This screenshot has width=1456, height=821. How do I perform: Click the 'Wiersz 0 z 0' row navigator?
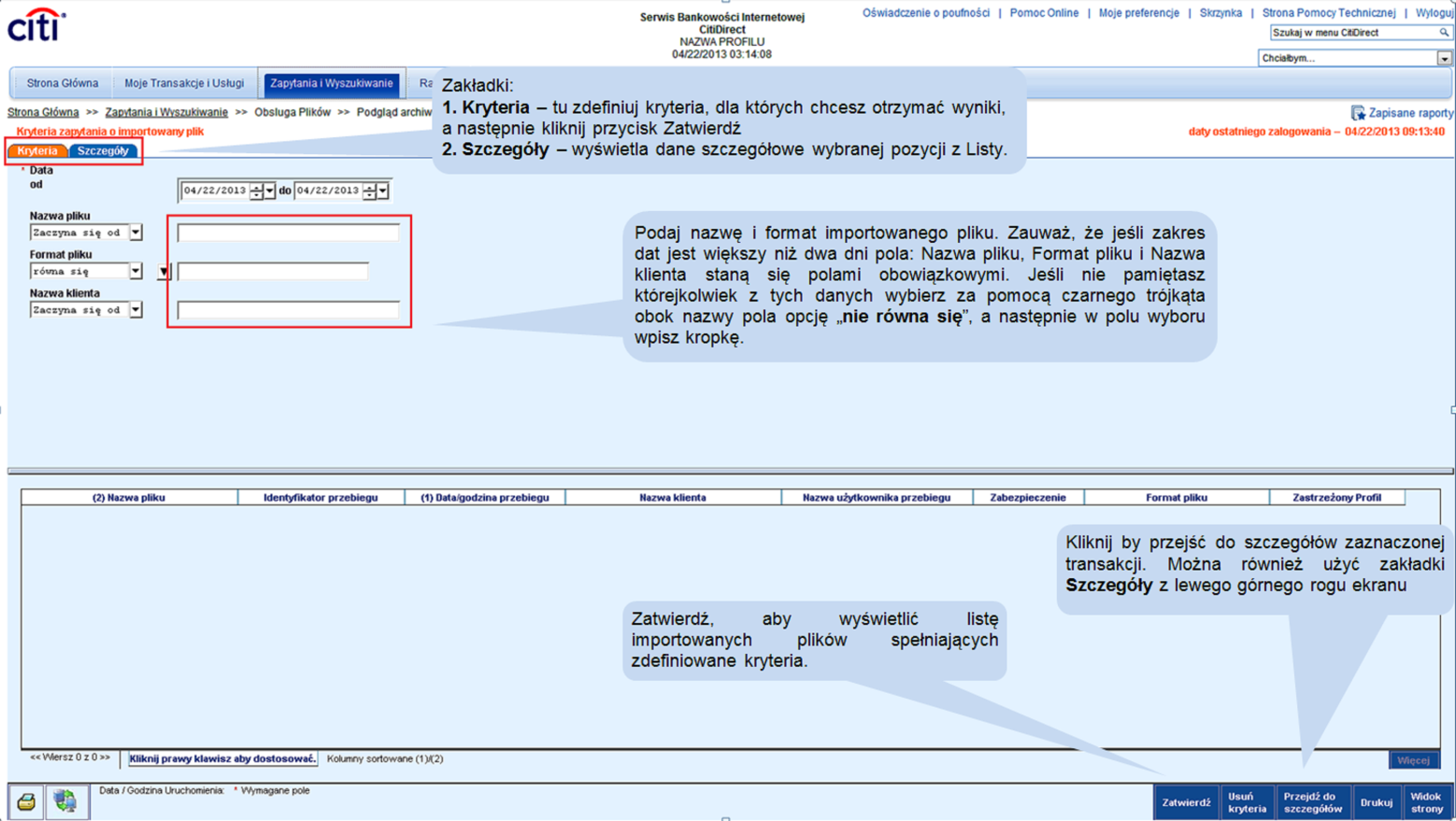pyautogui.click(x=70, y=757)
